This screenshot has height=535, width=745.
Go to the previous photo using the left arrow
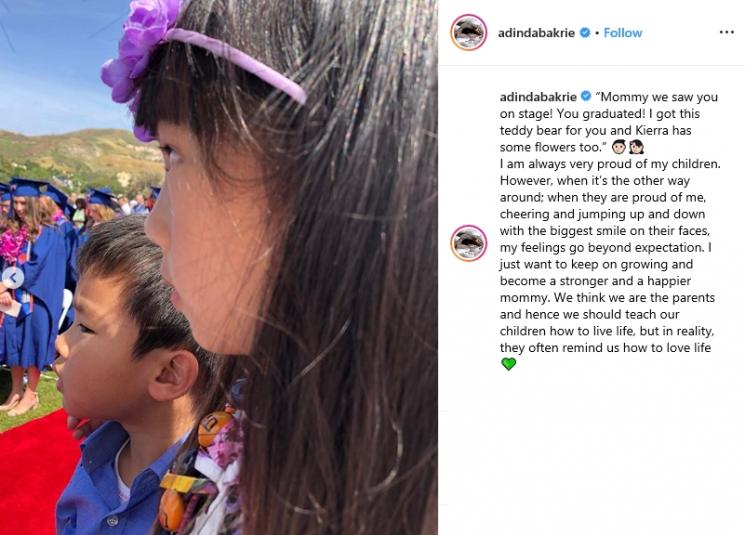click(x=13, y=277)
